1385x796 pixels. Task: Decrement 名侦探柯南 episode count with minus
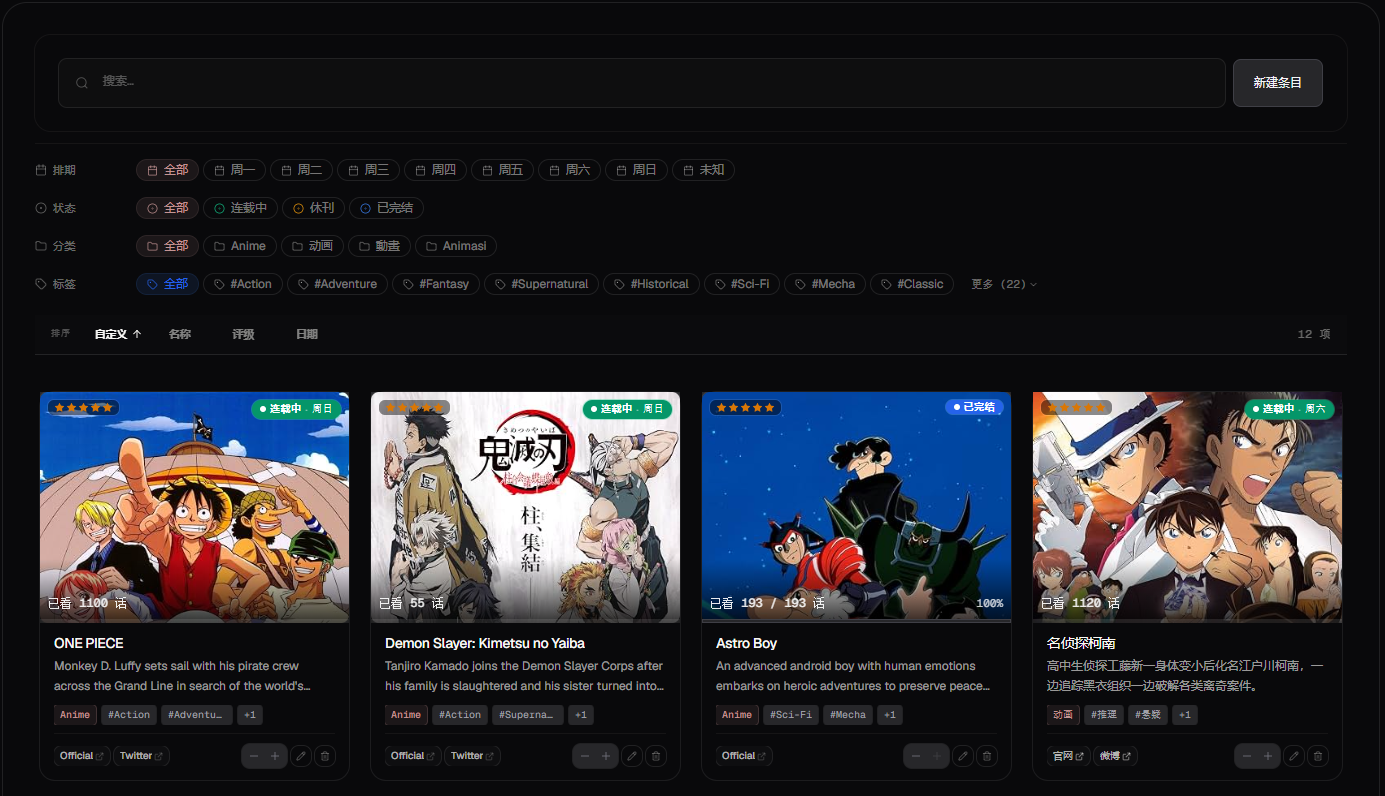(1247, 756)
